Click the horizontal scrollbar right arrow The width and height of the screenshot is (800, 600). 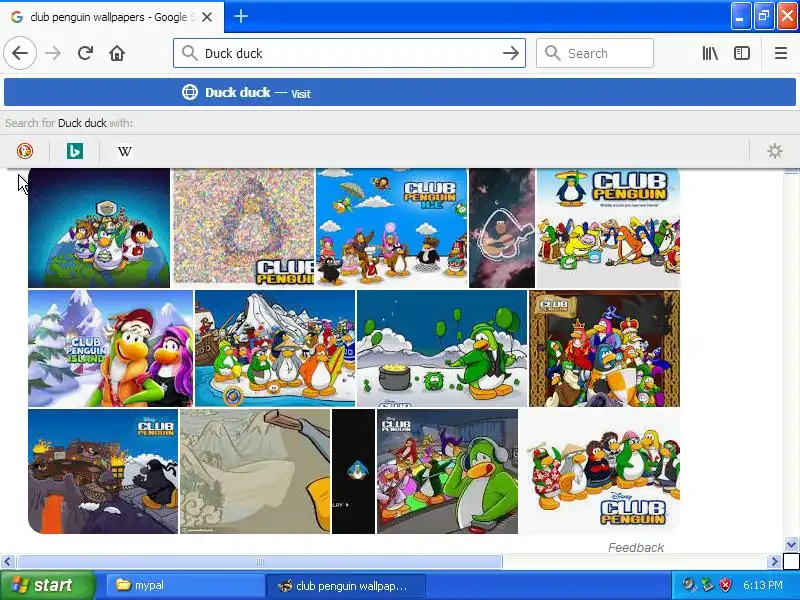coord(774,562)
